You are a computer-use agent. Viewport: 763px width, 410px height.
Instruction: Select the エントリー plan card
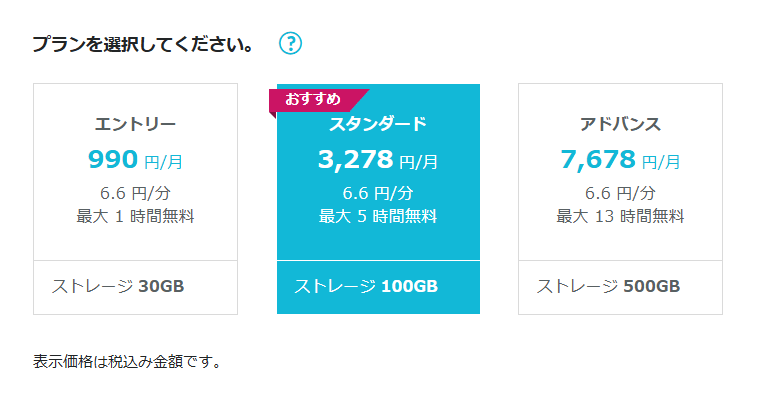(135, 199)
